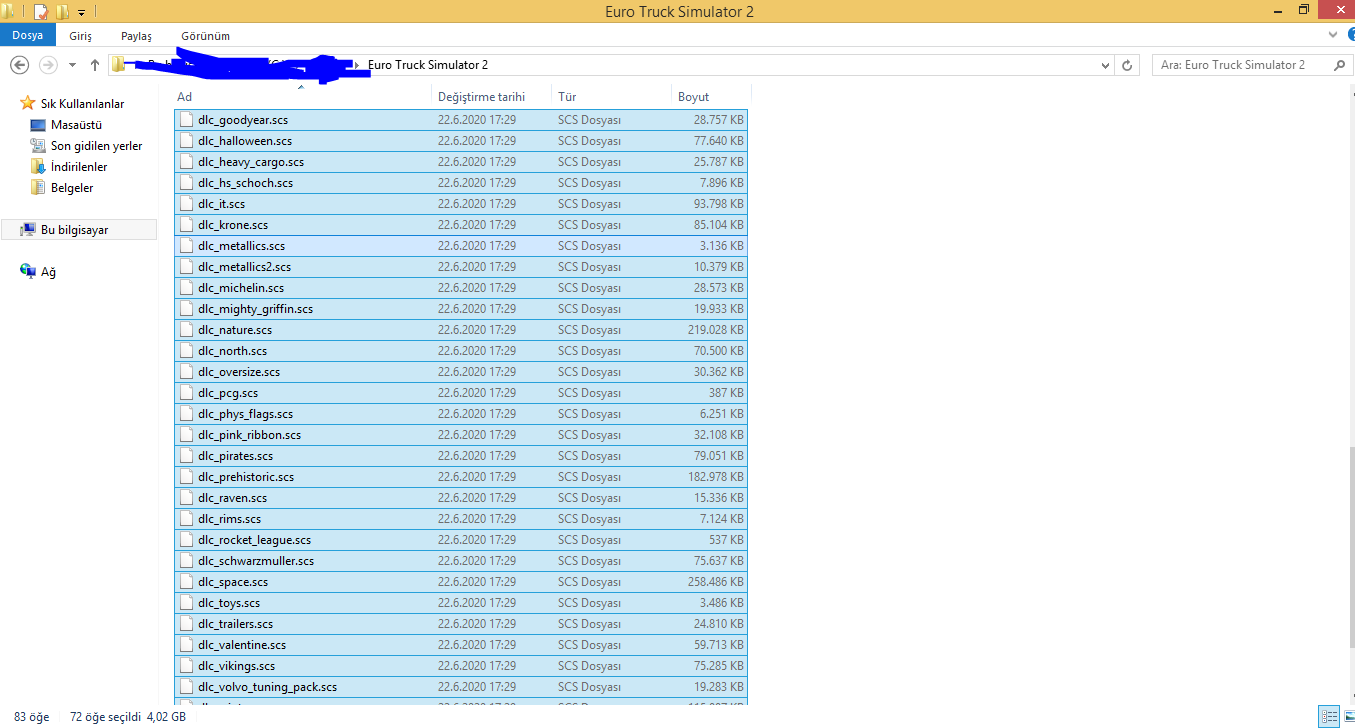Select the file name dlc_space.scs
Image resolution: width=1355 pixels, height=728 pixels.
[x=233, y=582]
